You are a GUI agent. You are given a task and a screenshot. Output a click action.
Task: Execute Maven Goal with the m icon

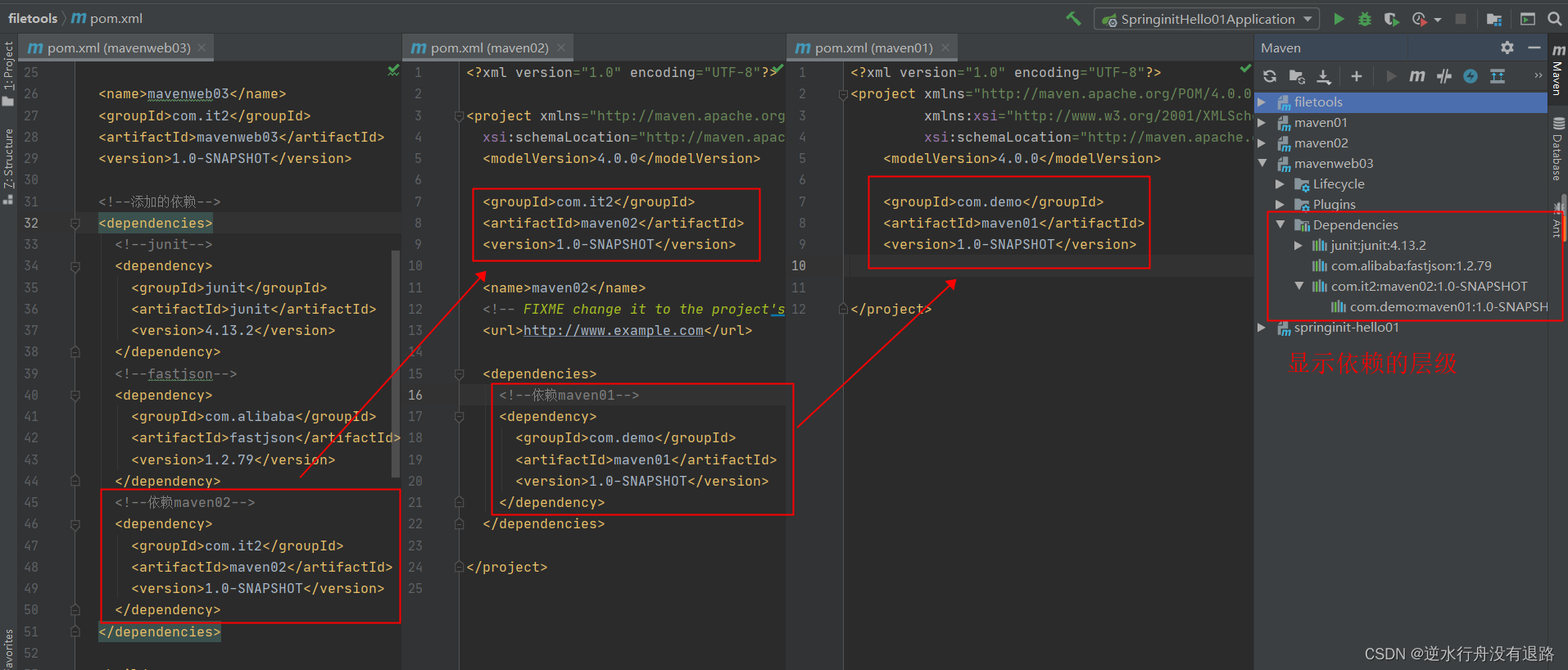click(x=1417, y=76)
